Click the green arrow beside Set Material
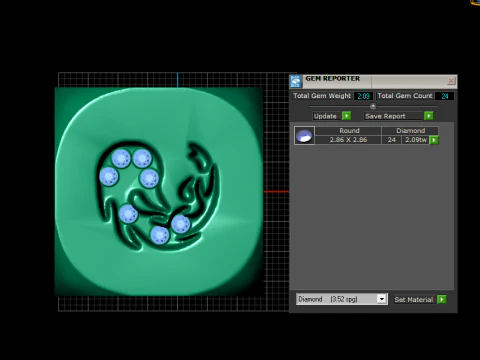480x360 pixels. (442, 299)
